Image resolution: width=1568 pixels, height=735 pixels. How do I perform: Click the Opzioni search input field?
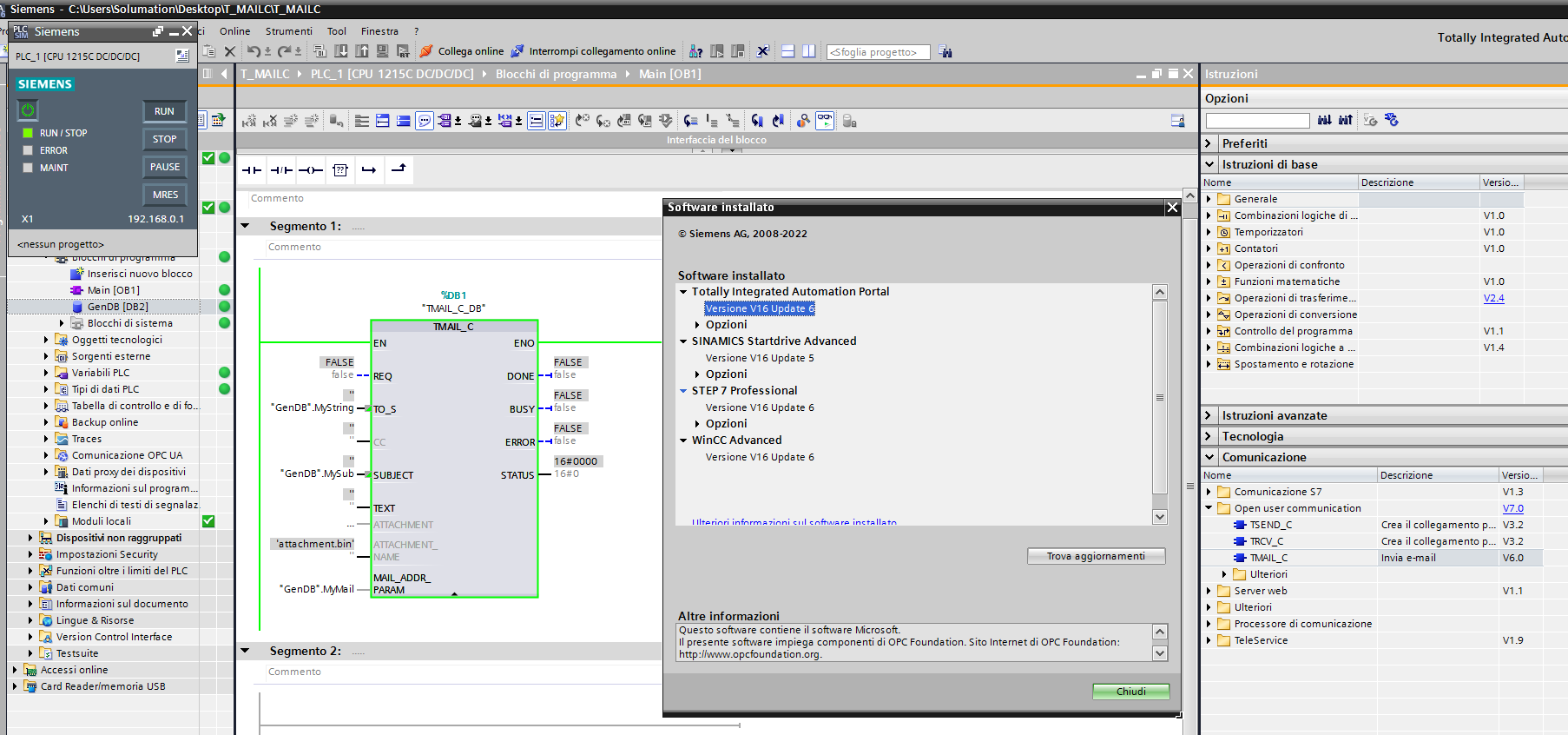(x=1256, y=121)
